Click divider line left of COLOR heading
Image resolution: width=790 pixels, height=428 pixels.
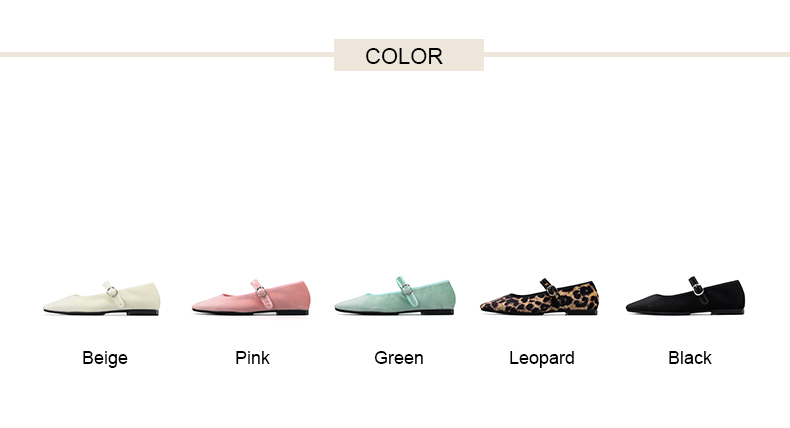coord(167,54)
